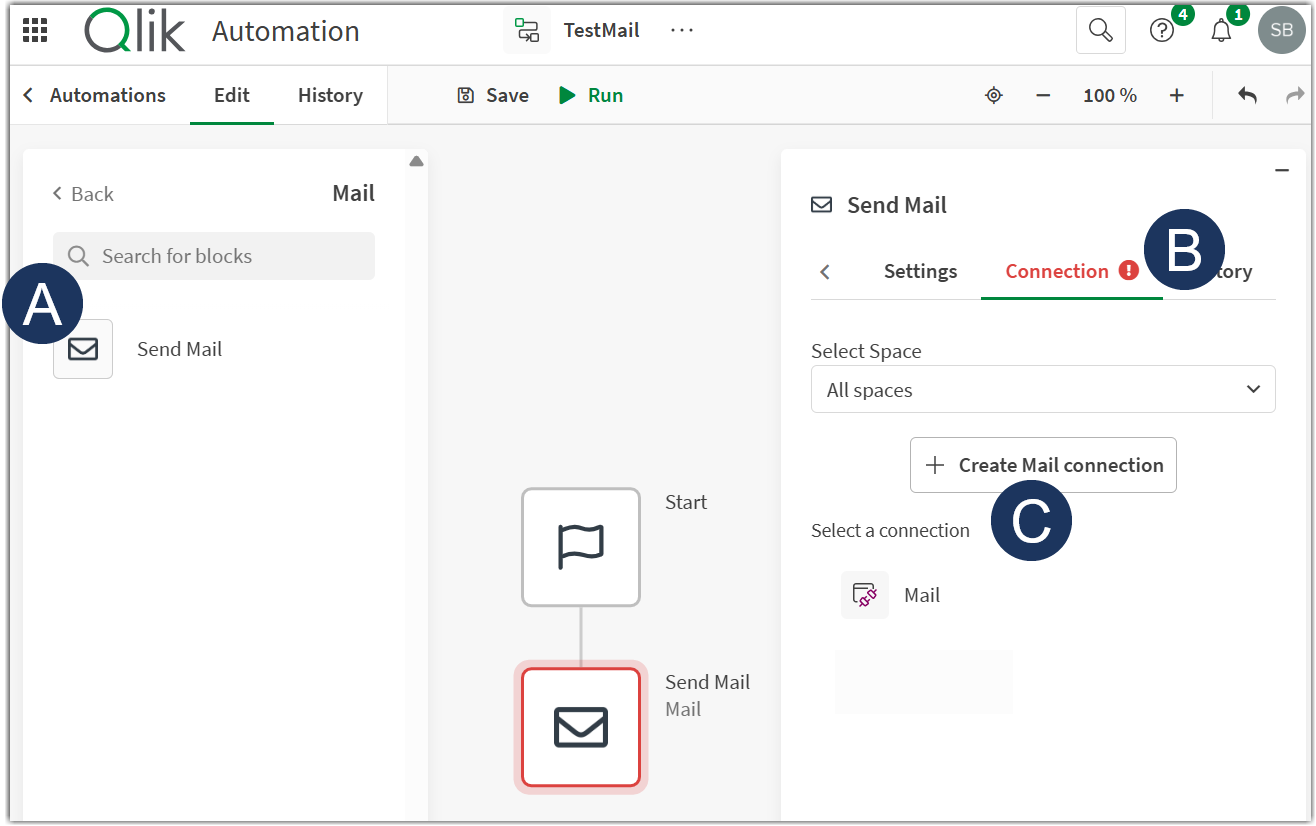Click the undo arrow

pyautogui.click(x=1247, y=94)
